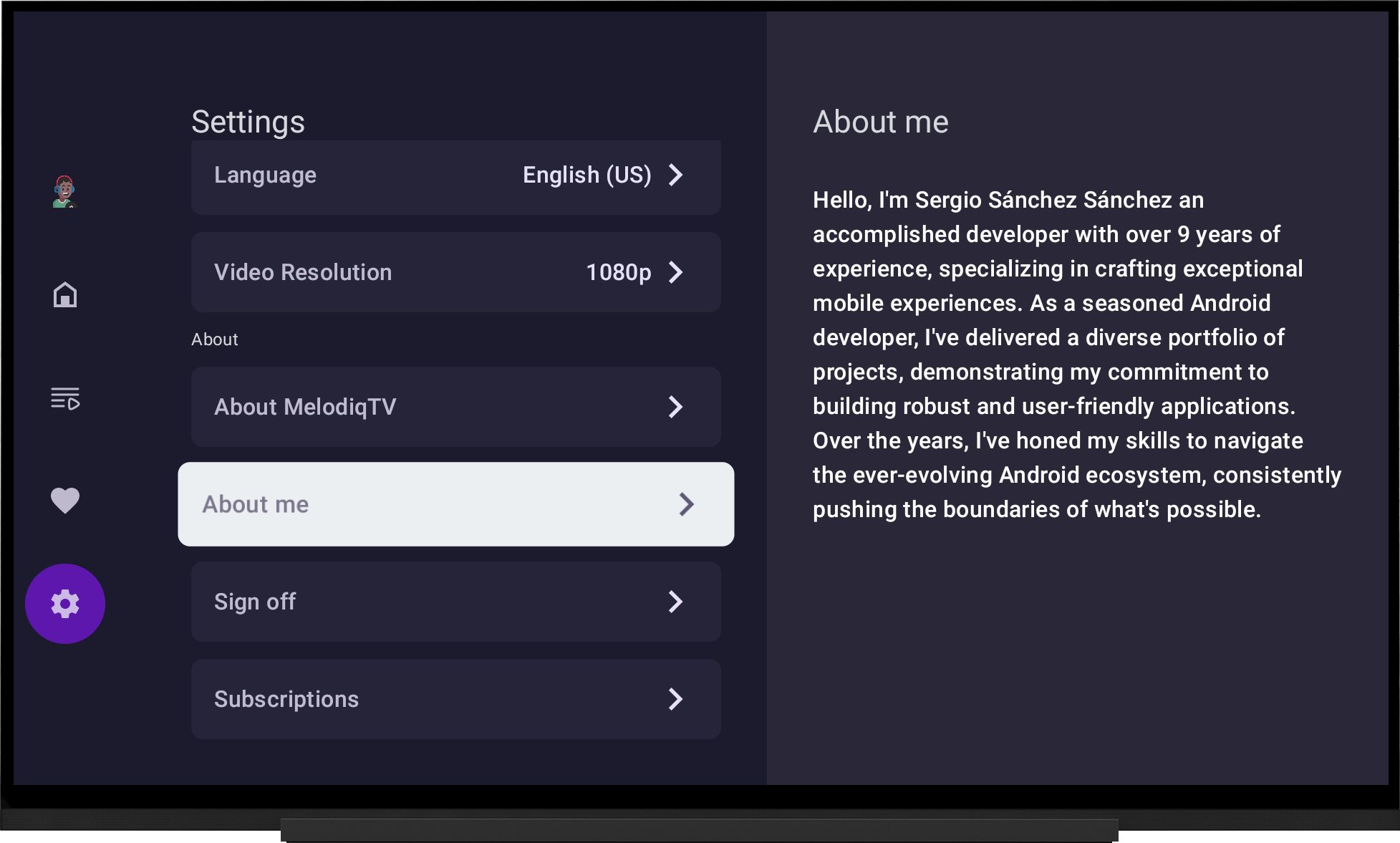
Task: Click the Settings page title
Action: pyautogui.click(x=248, y=122)
